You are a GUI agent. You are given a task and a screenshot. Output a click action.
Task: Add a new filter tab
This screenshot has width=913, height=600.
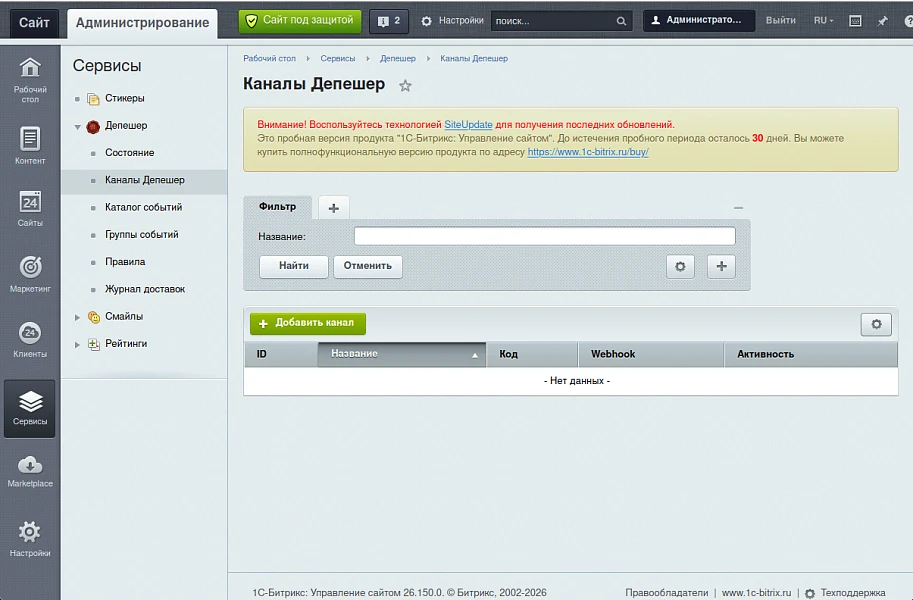334,208
